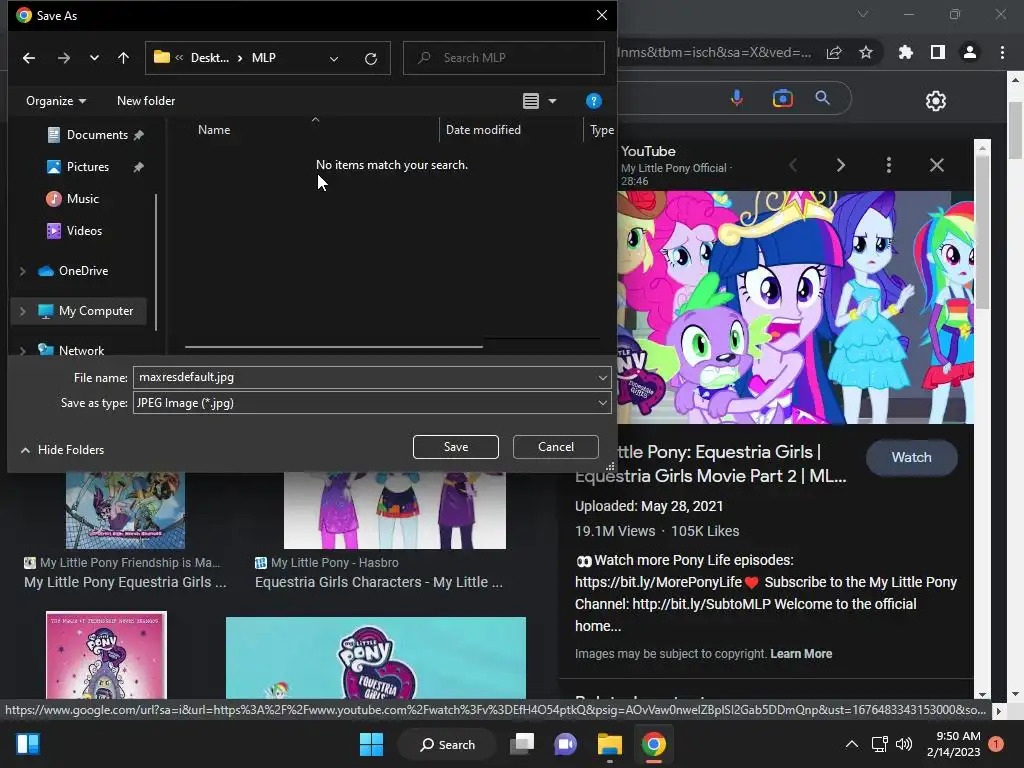
Task: Open the view options dropdown arrow
Action: pos(552,101)
